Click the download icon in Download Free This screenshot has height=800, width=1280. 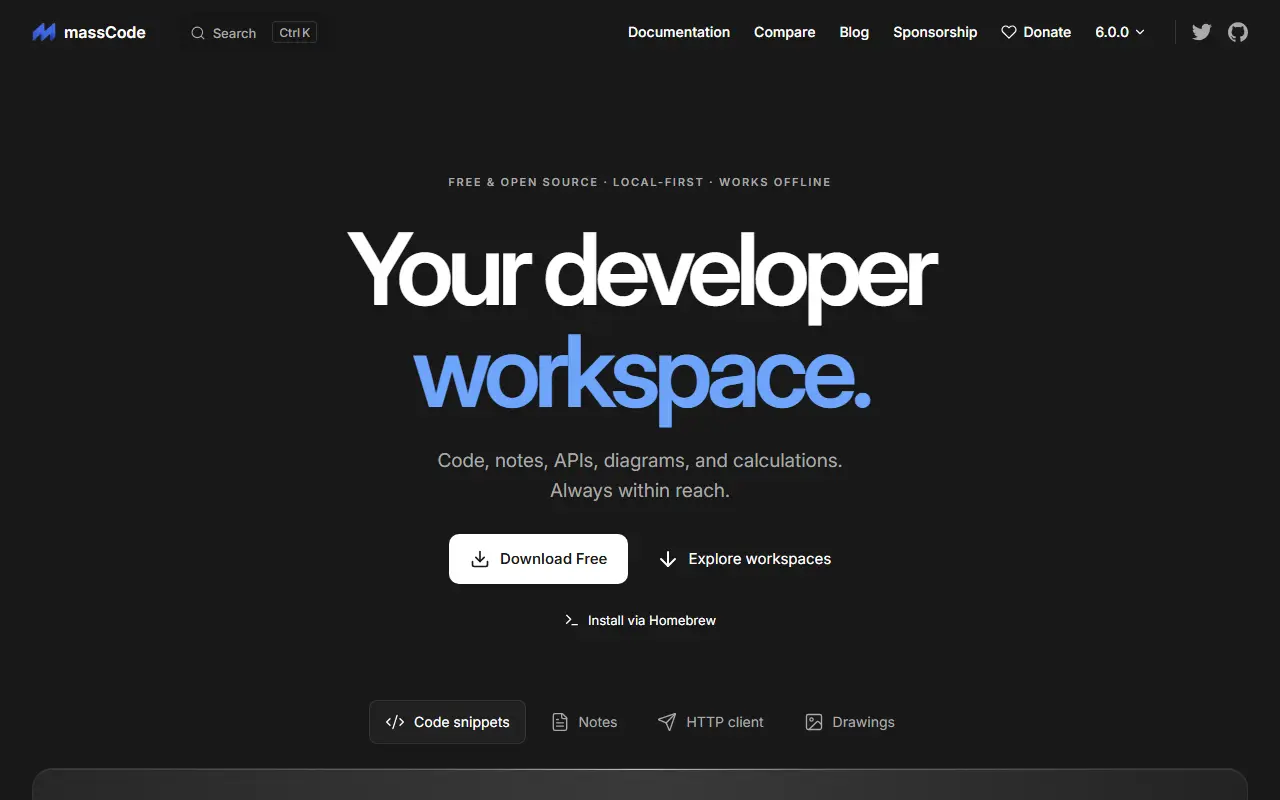[480, 559]
